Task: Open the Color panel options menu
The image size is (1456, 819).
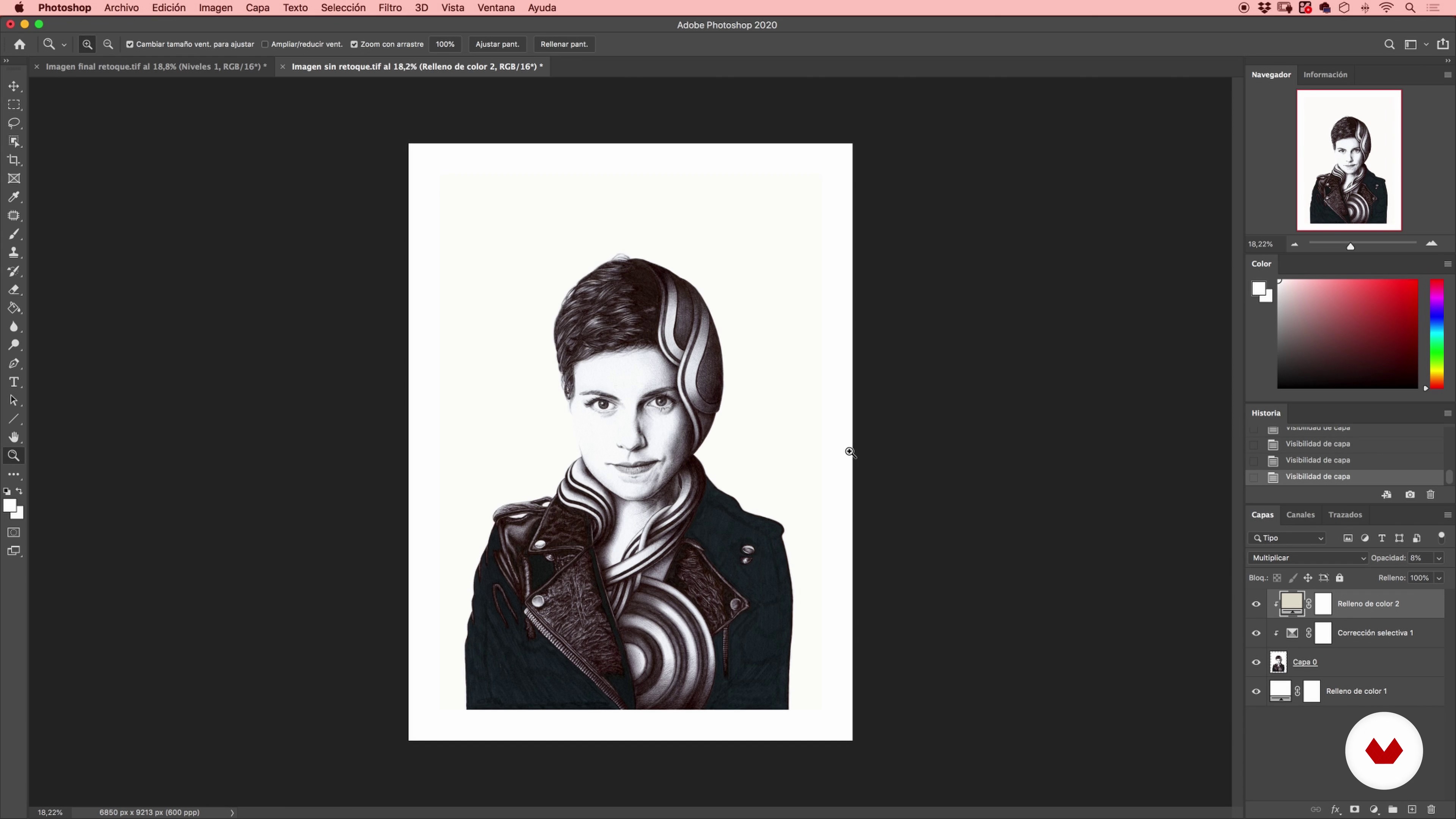Action: (1448, 264)
